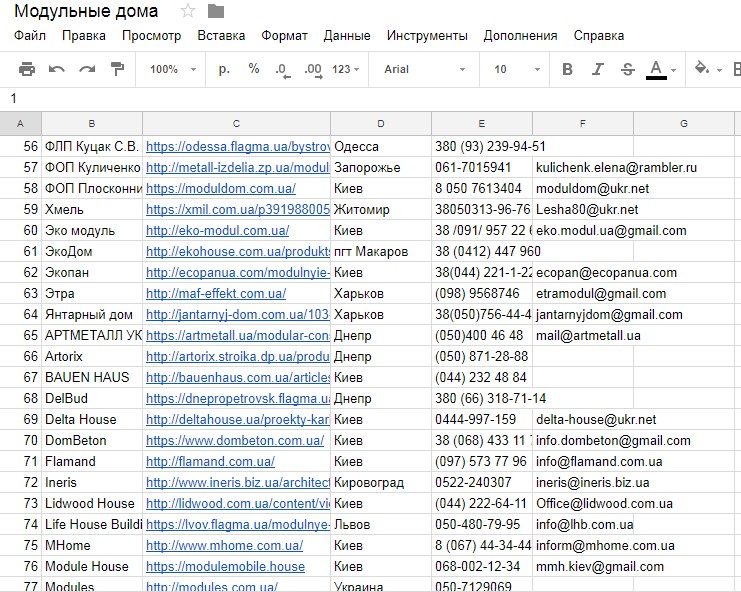Image resolution: width=741 pixels, height=592 pixels.
Task: Open the Инструменты menu
Action: [427, 36]
